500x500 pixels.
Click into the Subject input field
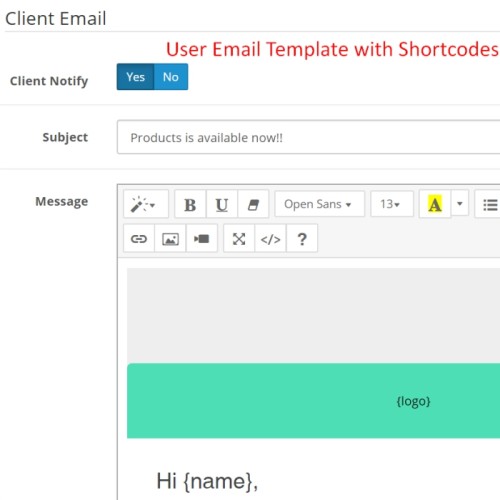[x=308, y=137]
